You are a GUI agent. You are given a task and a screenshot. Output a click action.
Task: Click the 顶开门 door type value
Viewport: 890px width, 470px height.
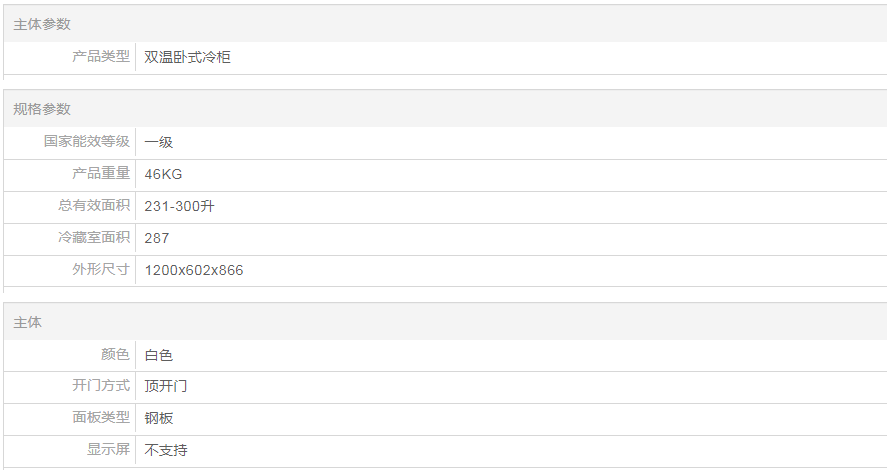coord(166,386)
